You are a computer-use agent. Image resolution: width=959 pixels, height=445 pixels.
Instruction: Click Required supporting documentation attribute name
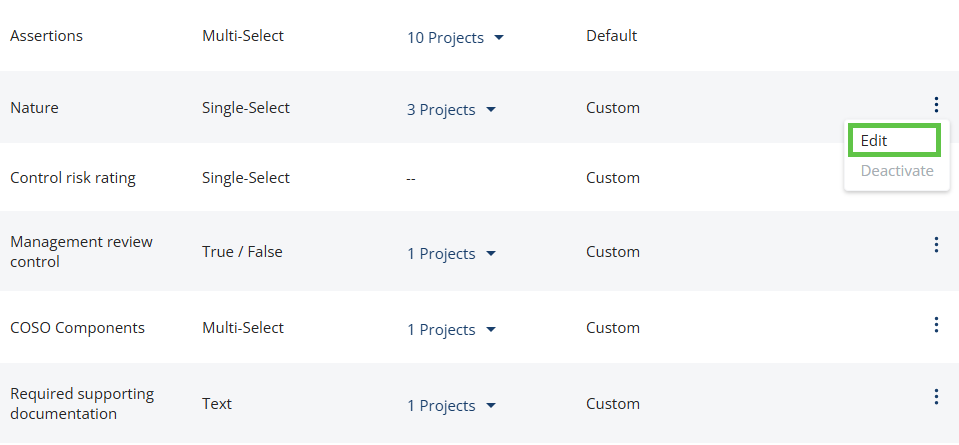(82, 404)
